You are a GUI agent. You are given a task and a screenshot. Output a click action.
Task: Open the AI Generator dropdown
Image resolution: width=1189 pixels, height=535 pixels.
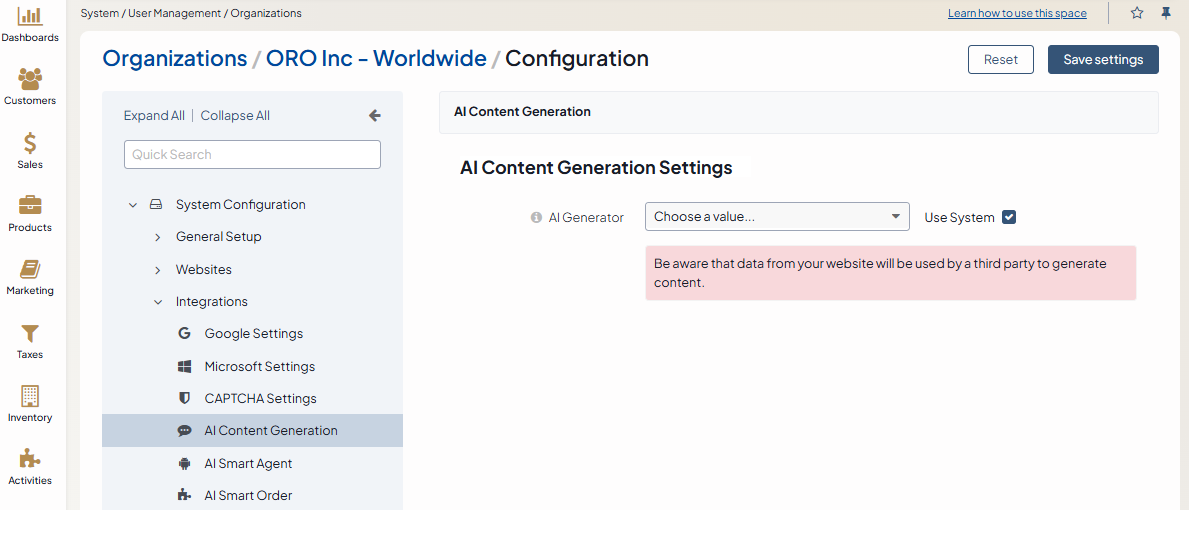click(777, 217)
